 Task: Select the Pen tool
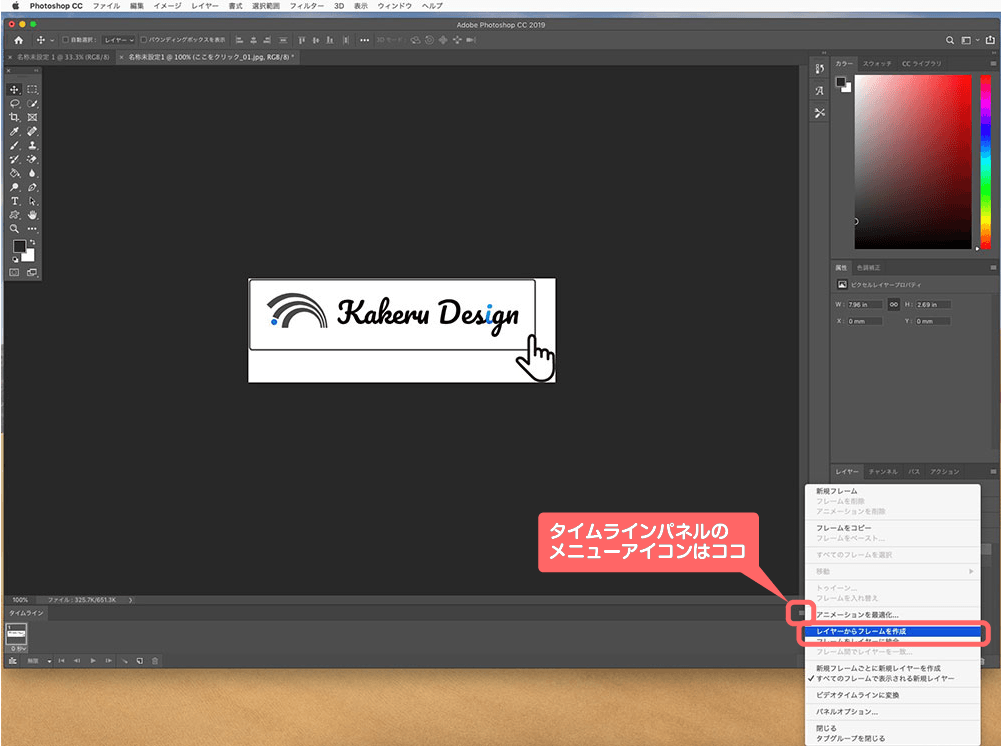click(x=32, y=187)
